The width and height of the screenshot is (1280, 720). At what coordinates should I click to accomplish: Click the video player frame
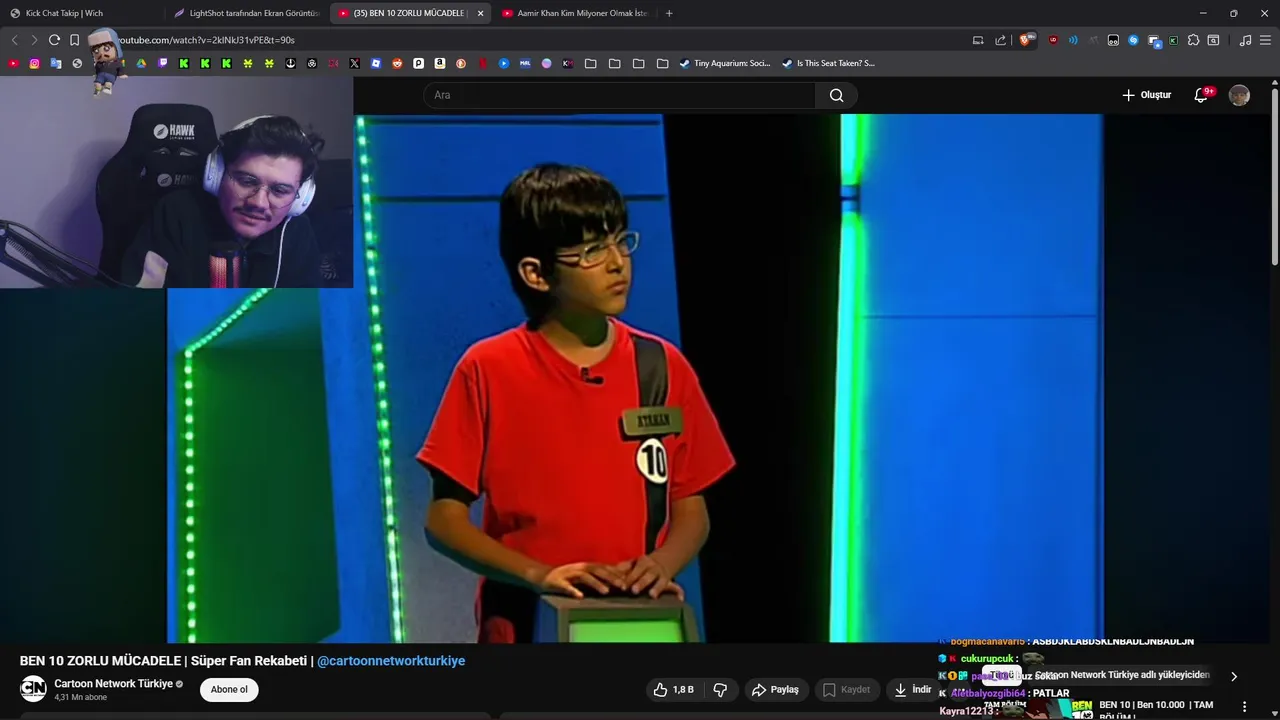click(635, 378)
